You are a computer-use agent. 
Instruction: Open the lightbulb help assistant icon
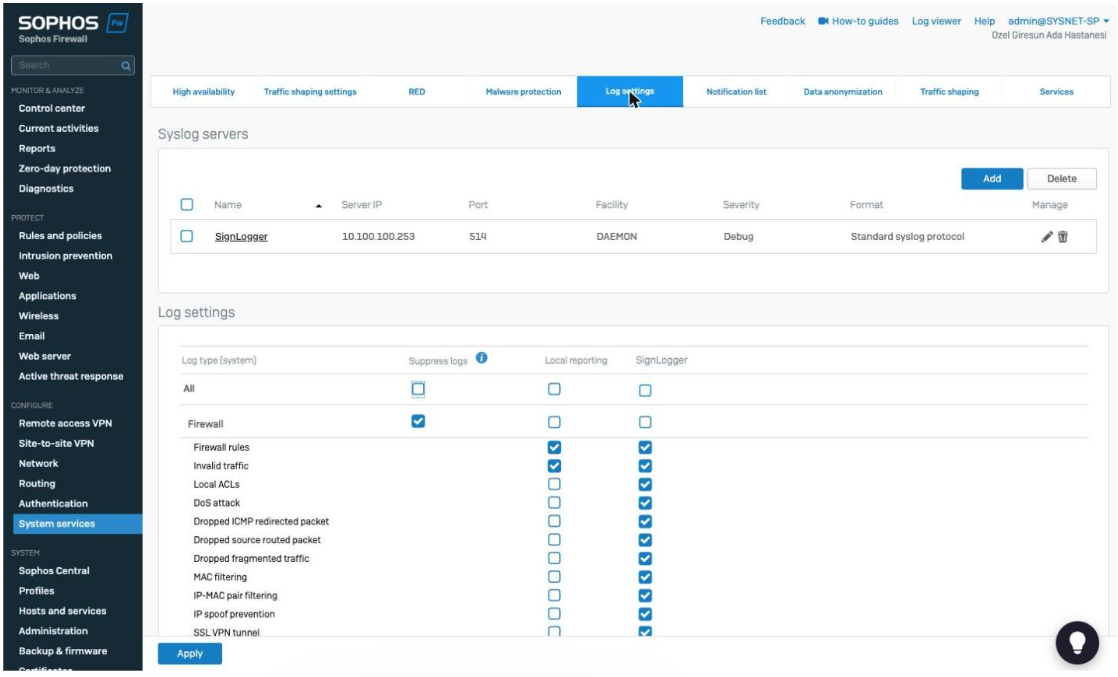1077,643
